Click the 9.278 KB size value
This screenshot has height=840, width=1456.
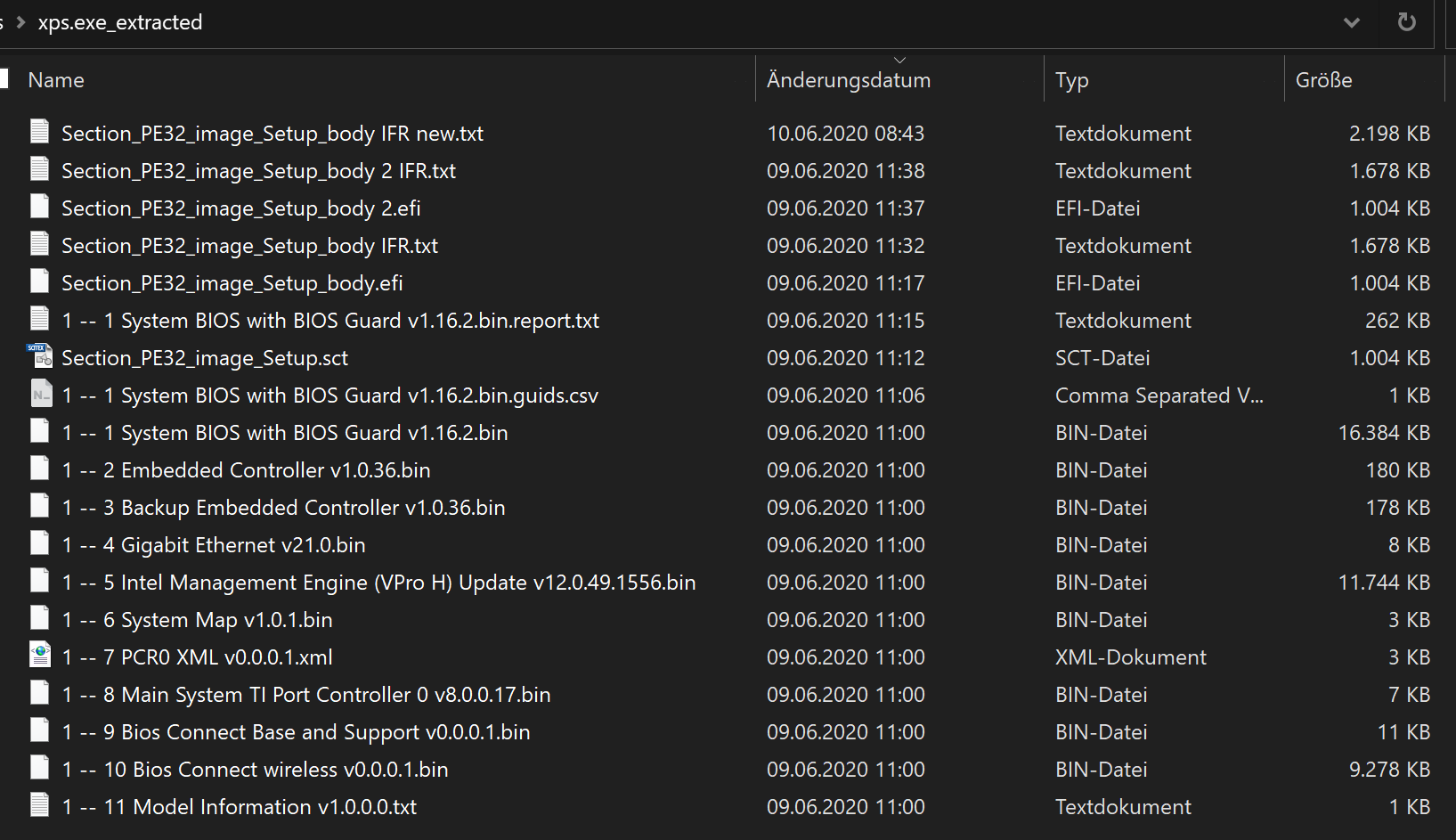(x=1389, y=770)
